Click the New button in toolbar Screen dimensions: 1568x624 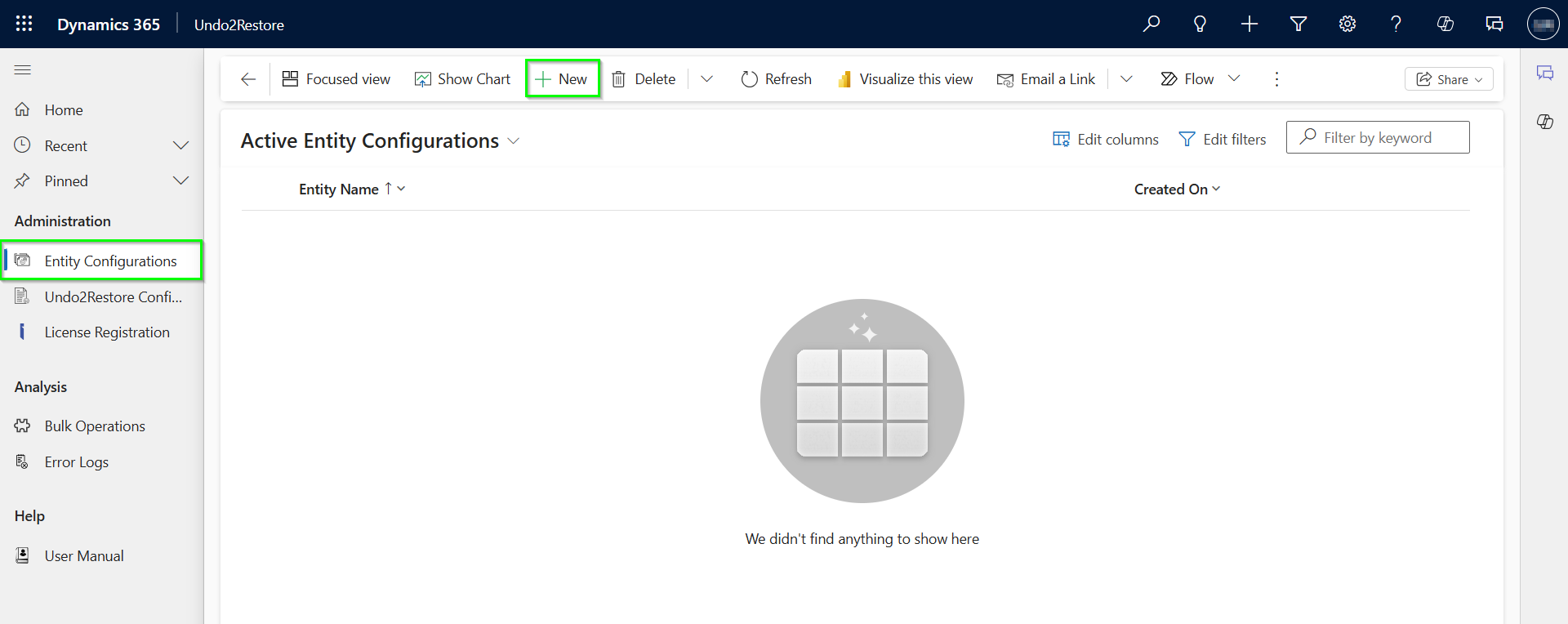(x=563, y=79)
